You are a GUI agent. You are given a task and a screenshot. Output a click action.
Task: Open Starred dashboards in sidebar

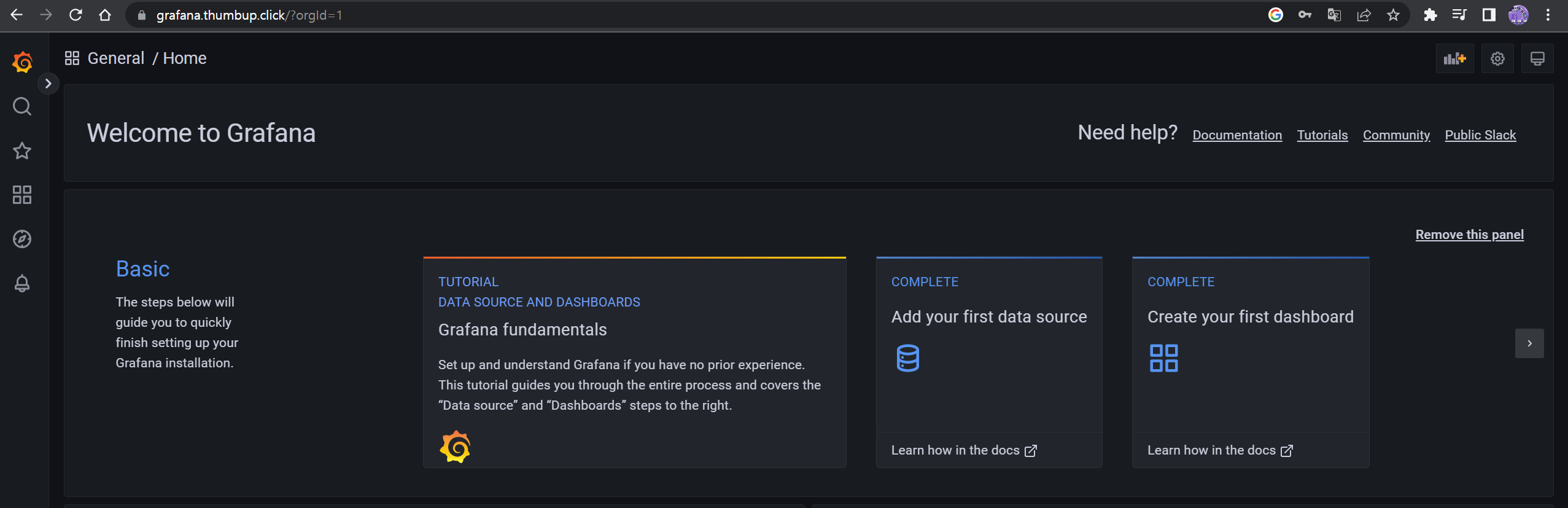22,151
